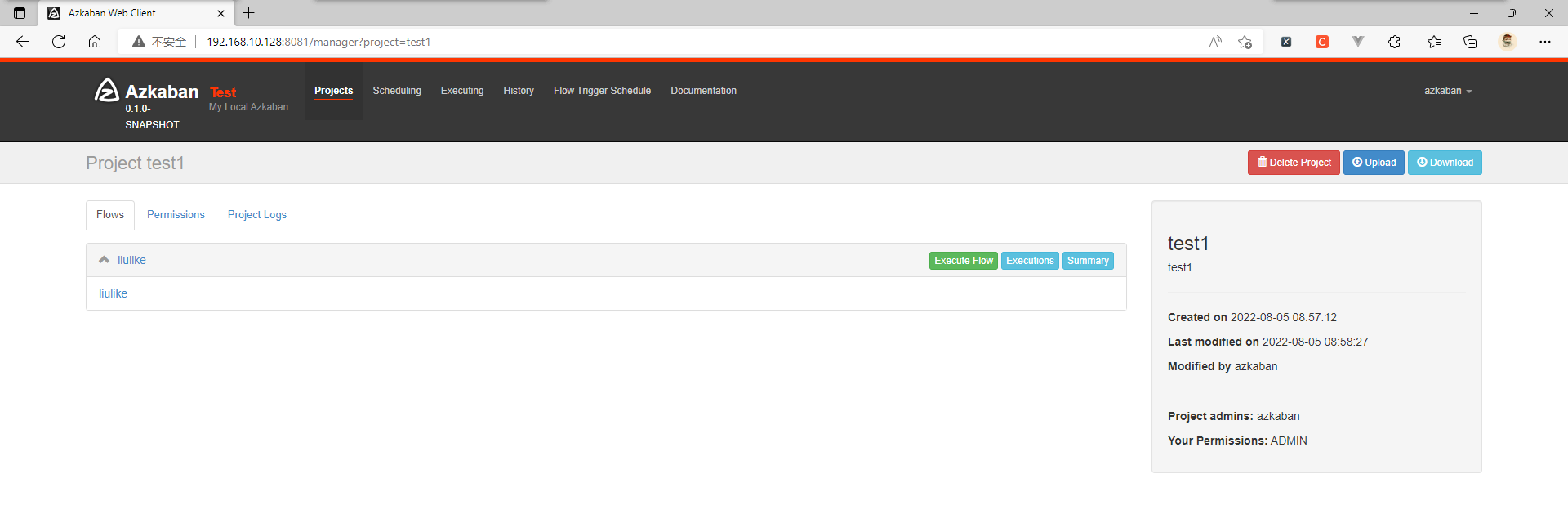The image size is (1568, 519).
Task: Open browser extensions puzzle icon
Action: [x=1394, y=42]
